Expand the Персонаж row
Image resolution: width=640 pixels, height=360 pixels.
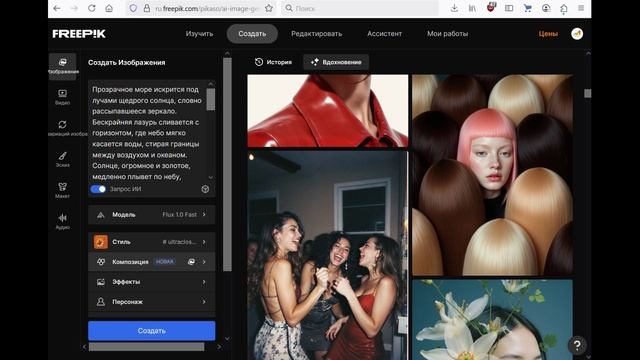151,302
